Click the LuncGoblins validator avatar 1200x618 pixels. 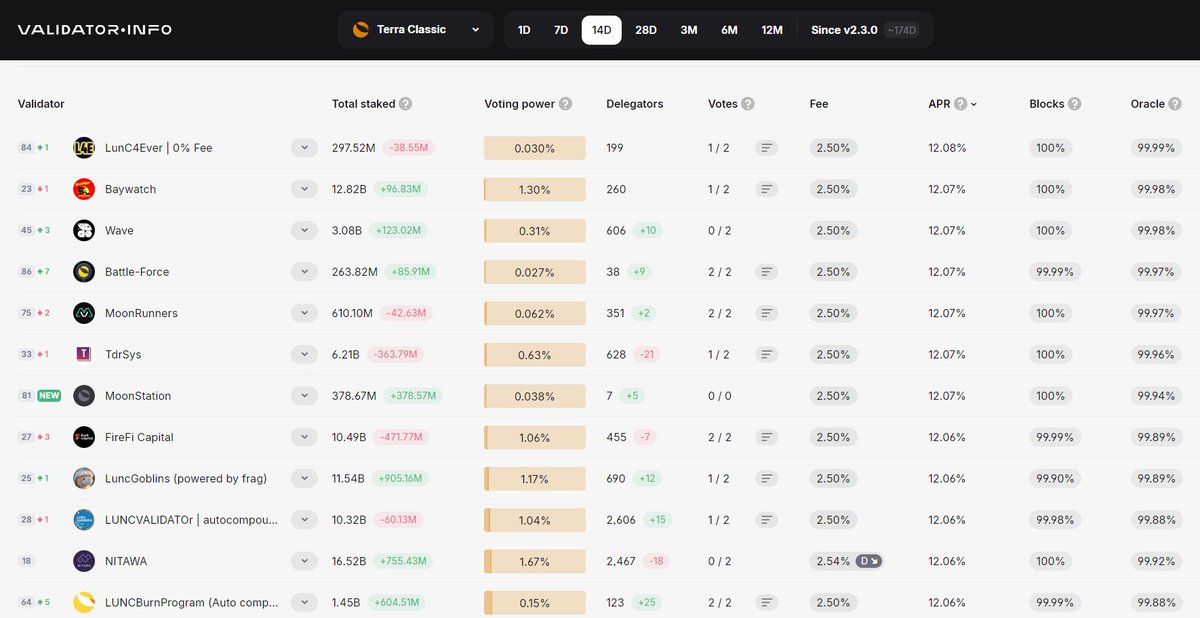coord(84,479)
